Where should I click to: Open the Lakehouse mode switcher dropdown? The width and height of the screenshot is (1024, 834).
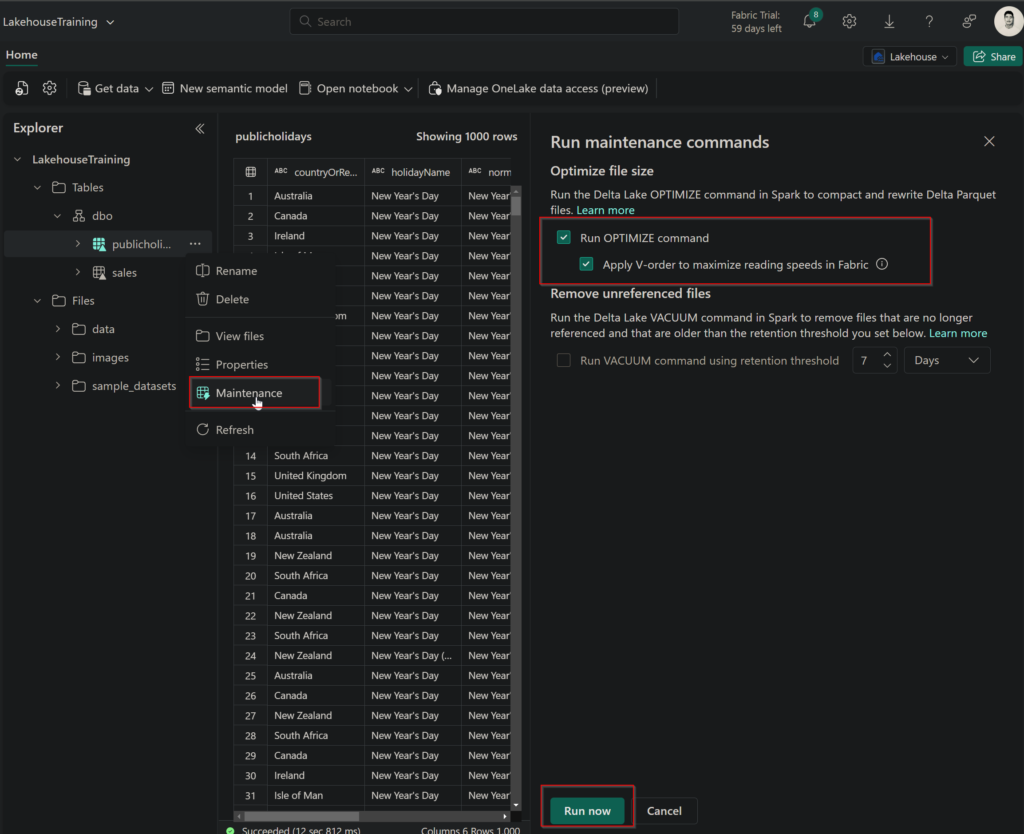click(x=910, y=57)
